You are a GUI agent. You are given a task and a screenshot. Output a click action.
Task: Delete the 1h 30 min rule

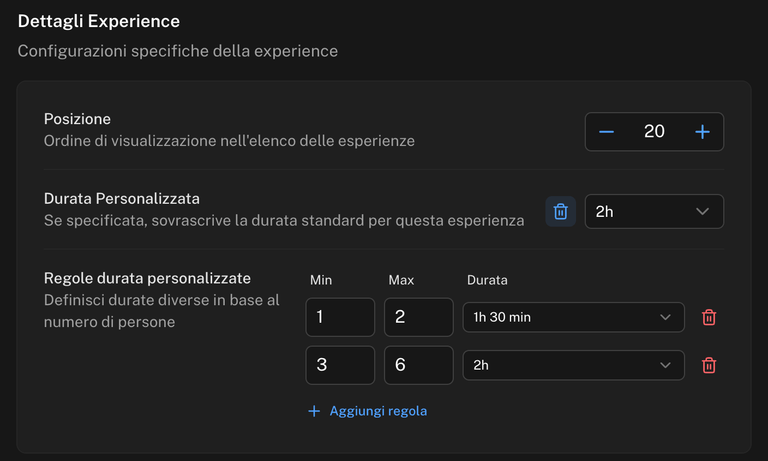pos(709,317)
